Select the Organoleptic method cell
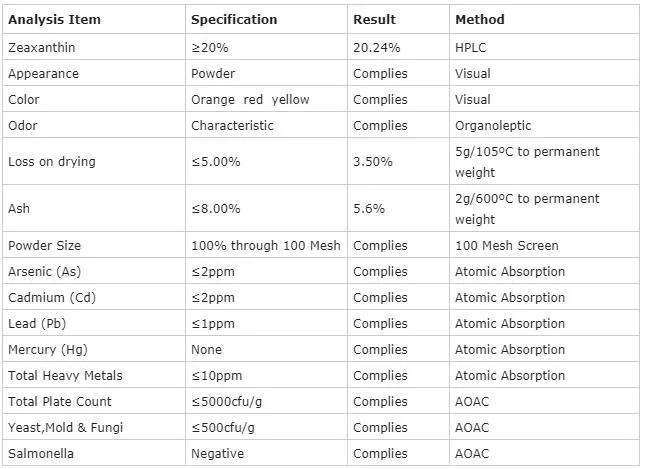This screenshot has width=645, height=469. [x=493, y=125]
